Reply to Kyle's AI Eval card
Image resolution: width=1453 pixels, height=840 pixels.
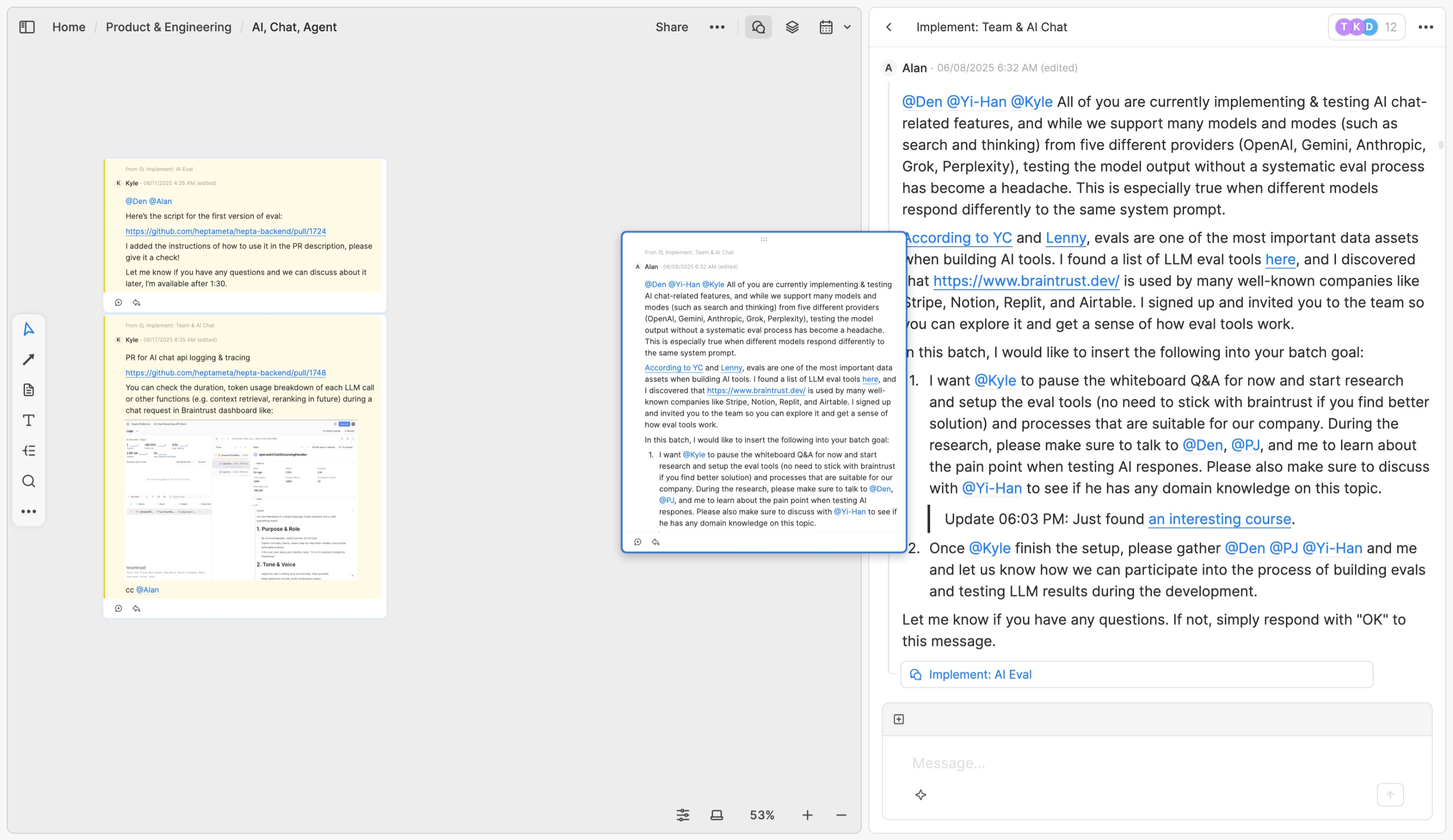tap(137, 303)
